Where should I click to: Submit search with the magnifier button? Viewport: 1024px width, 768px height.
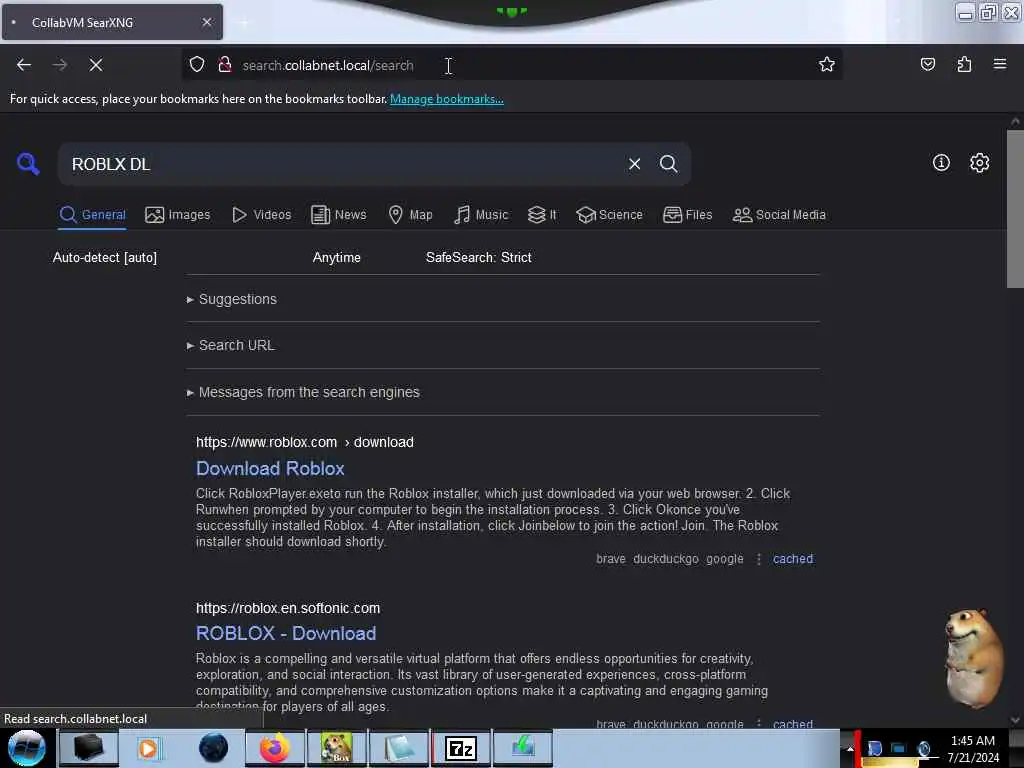point(669,164)
